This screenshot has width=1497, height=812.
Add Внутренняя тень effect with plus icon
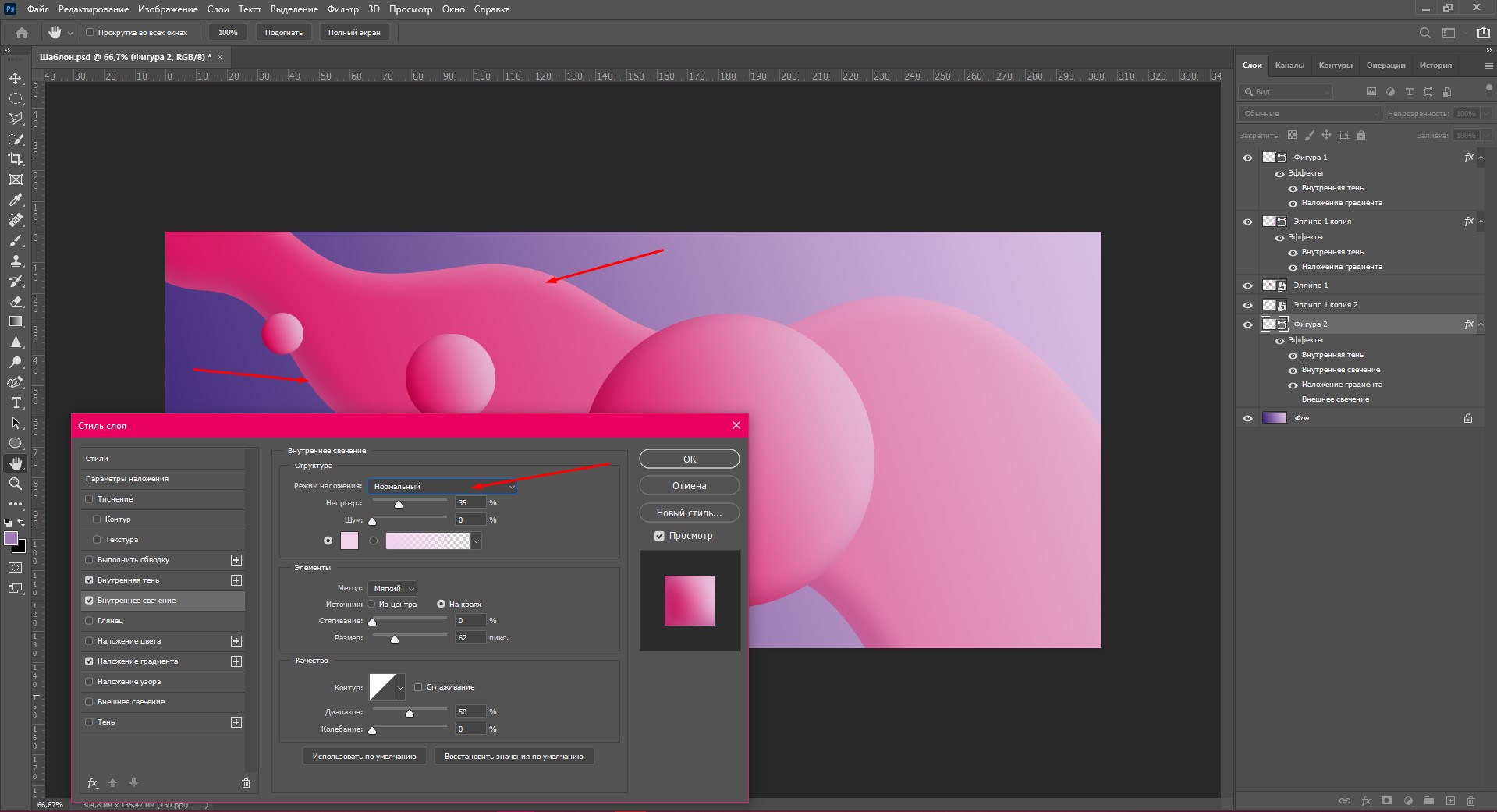236,580
